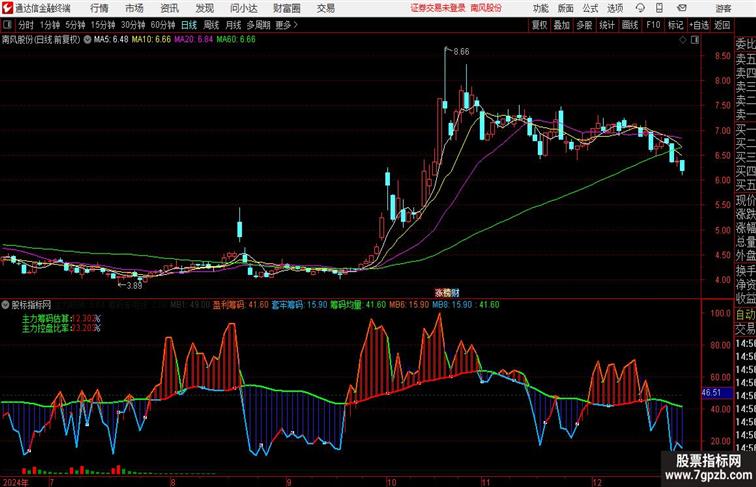Open the headset customer service icon
The width and height of the screenshot is (756, 487).
640,8
